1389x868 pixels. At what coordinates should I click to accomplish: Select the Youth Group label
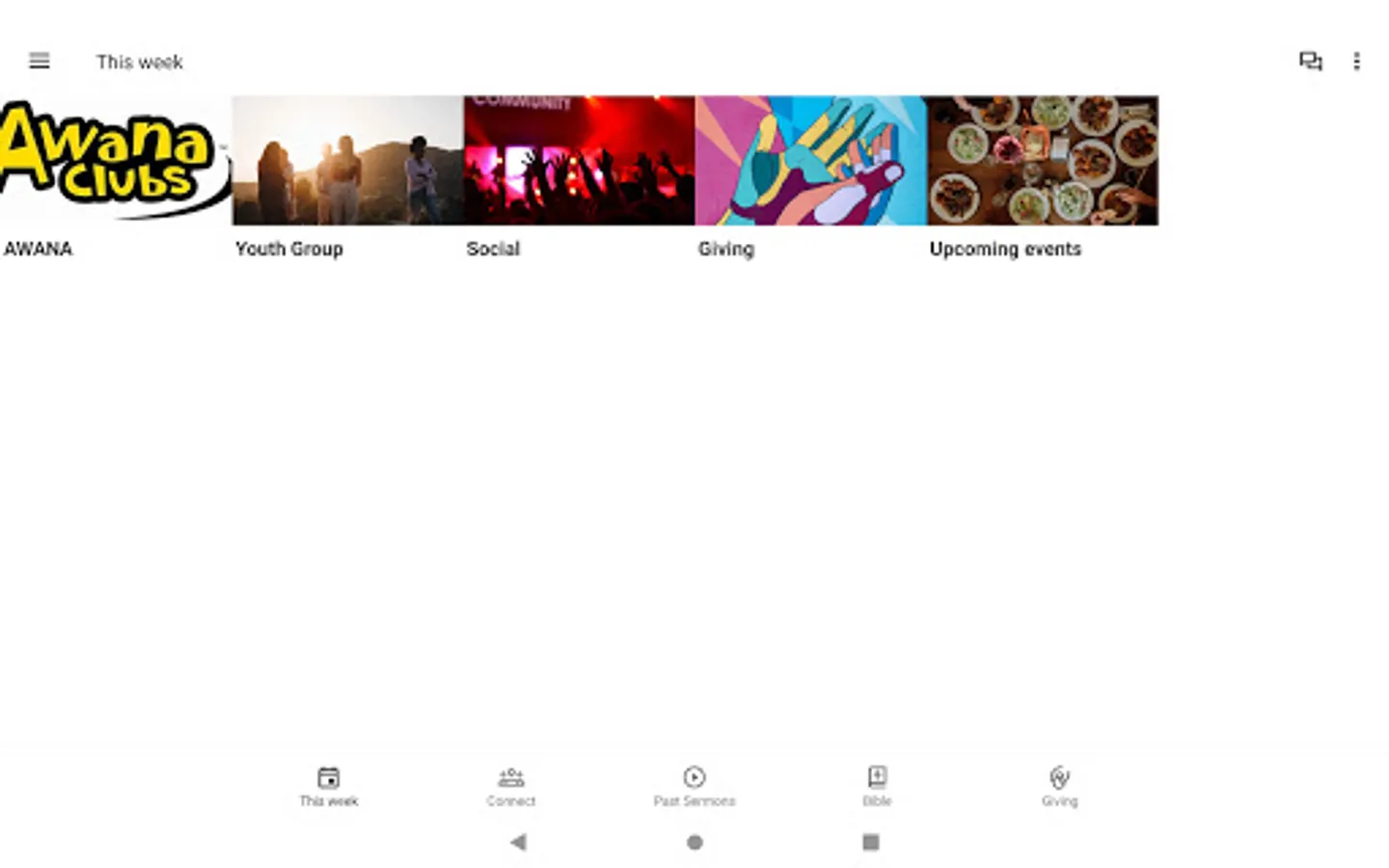click(289, 249)
